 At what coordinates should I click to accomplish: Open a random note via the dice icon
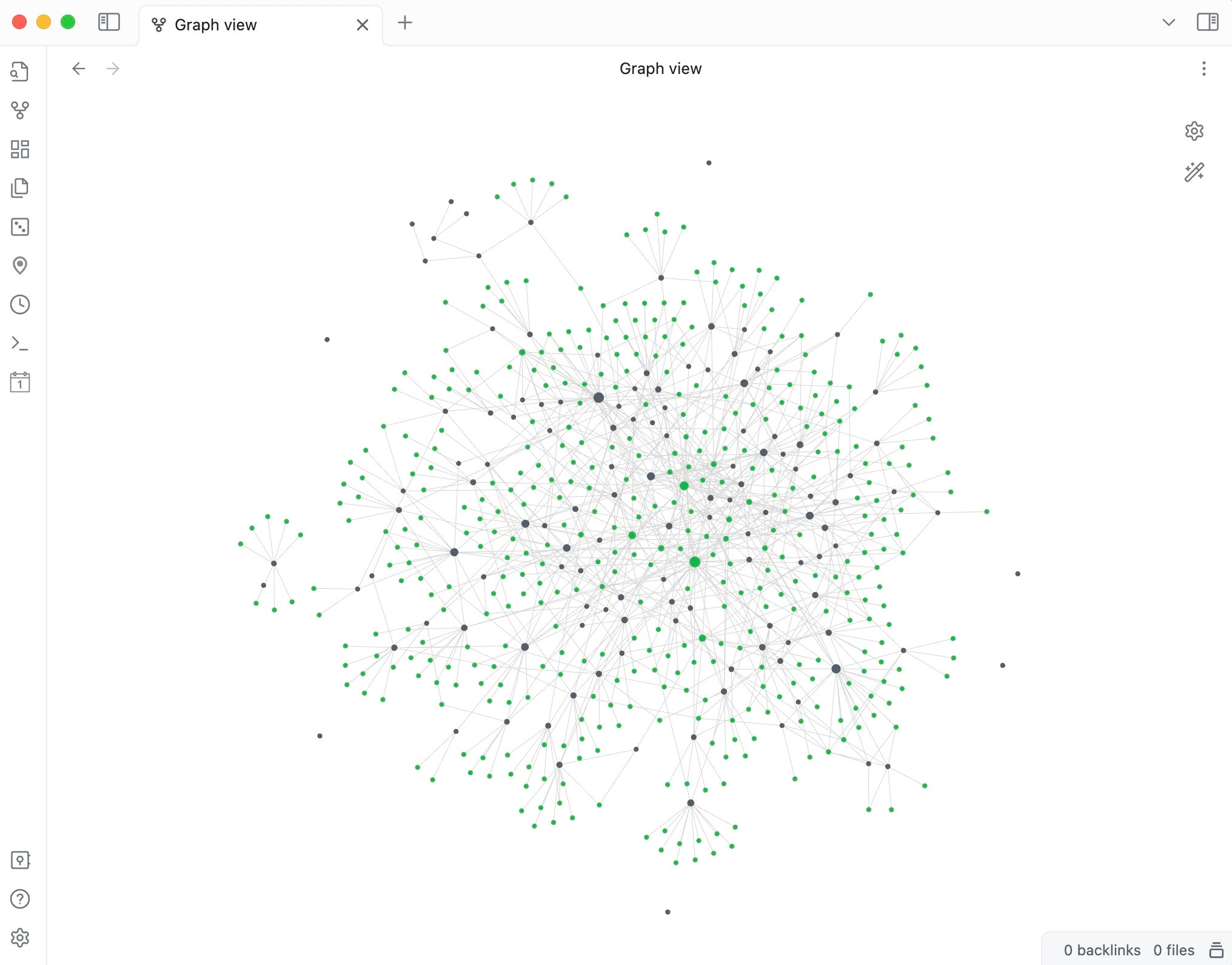(x=20, y=227)
